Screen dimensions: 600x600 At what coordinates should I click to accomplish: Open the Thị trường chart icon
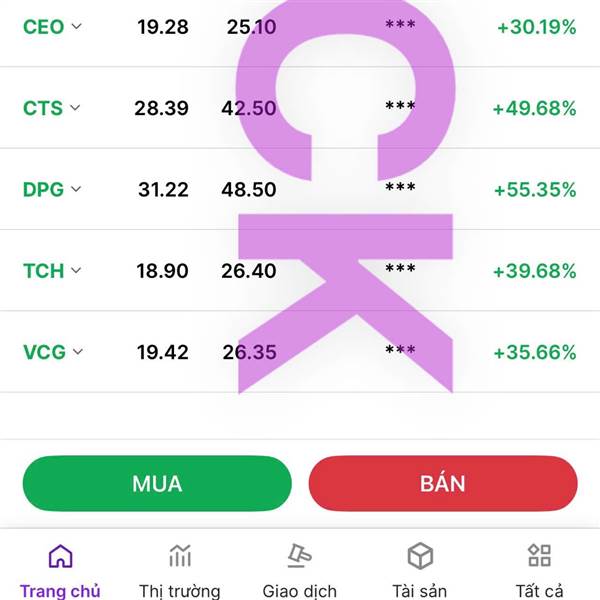(x=180, y=556)
